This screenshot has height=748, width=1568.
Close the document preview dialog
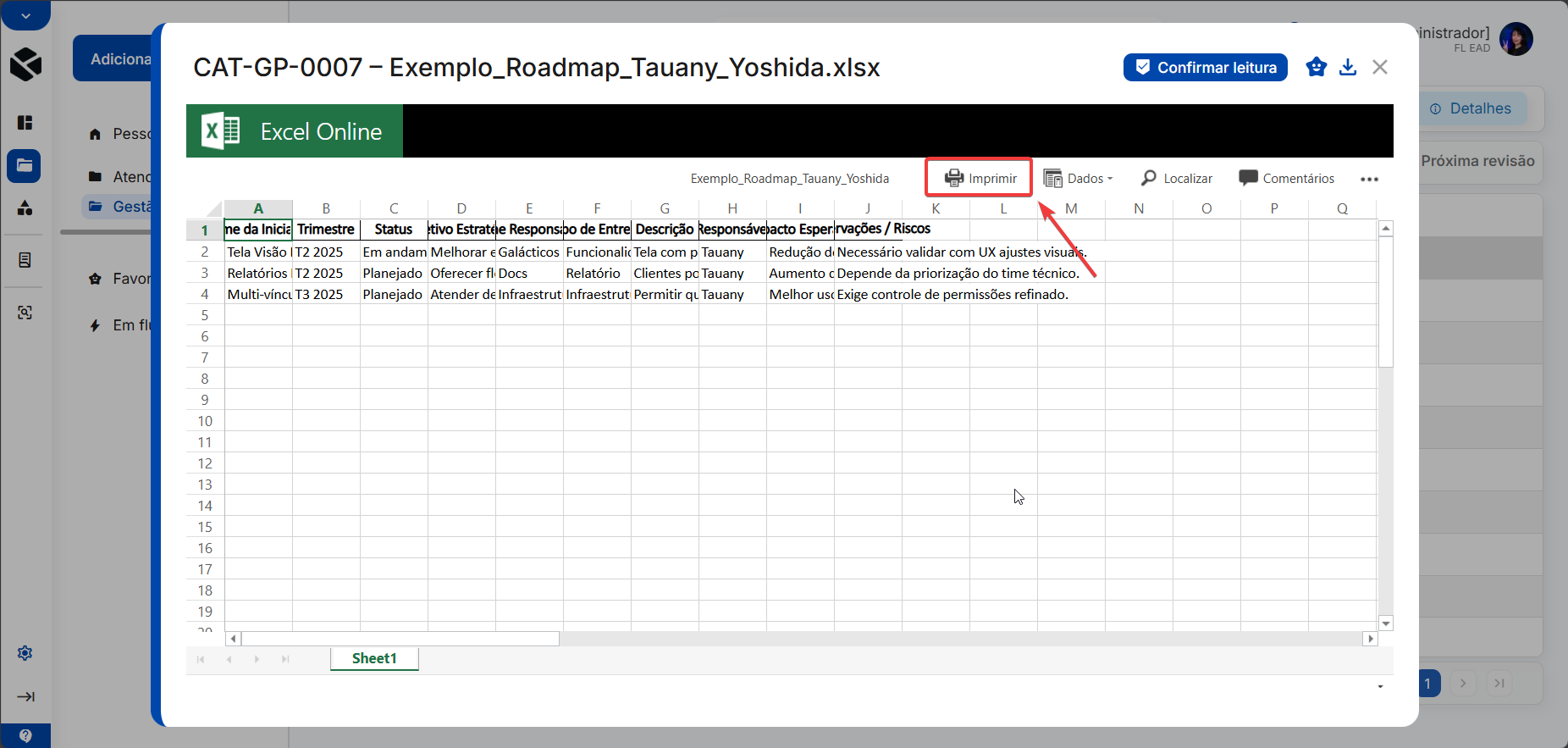[x=1380, y=67]
